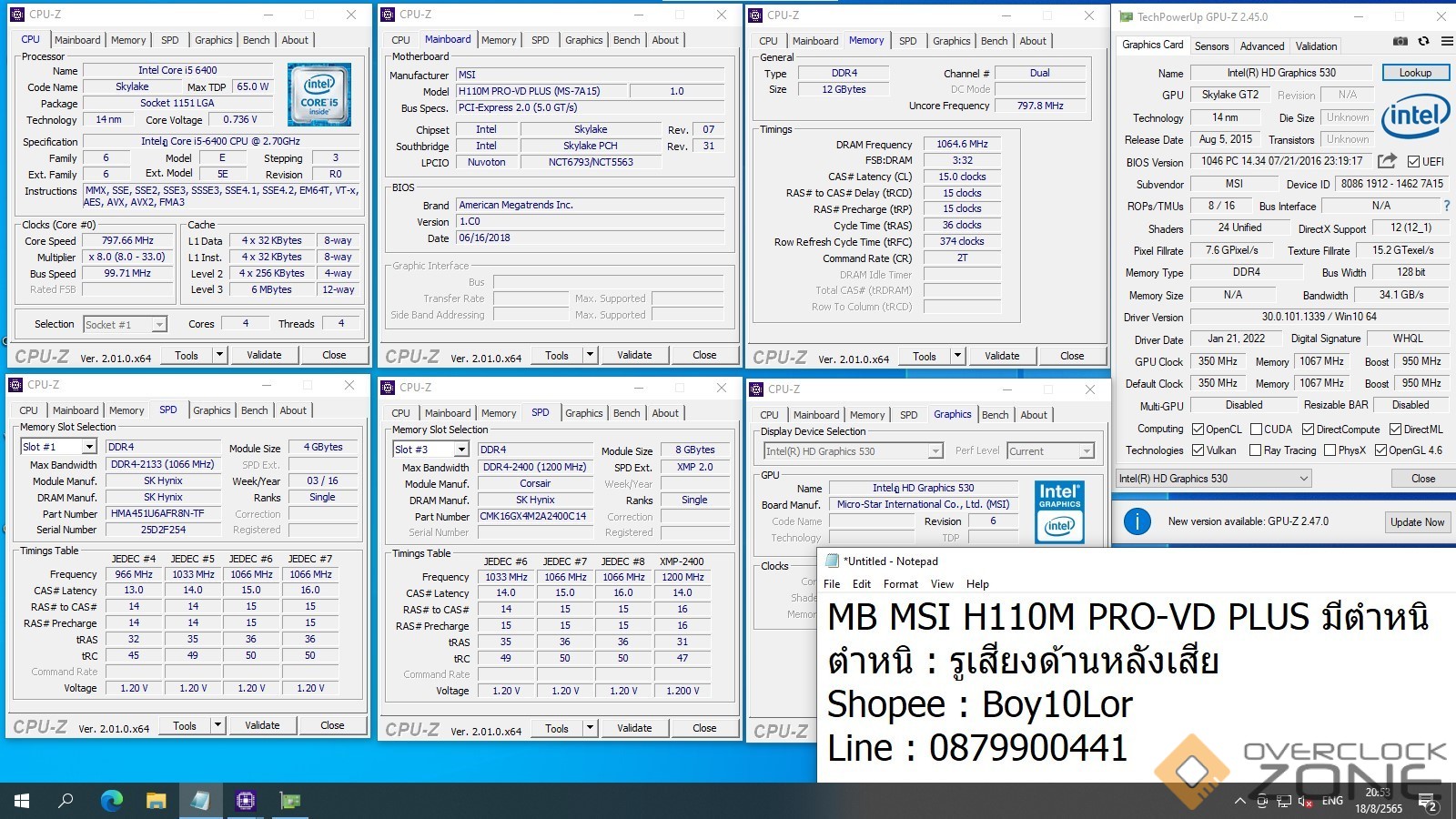This screenshot has height=819, width=1456.
Task: Toggle the UEFI checkbox
Action: [x=1413, y=162]
